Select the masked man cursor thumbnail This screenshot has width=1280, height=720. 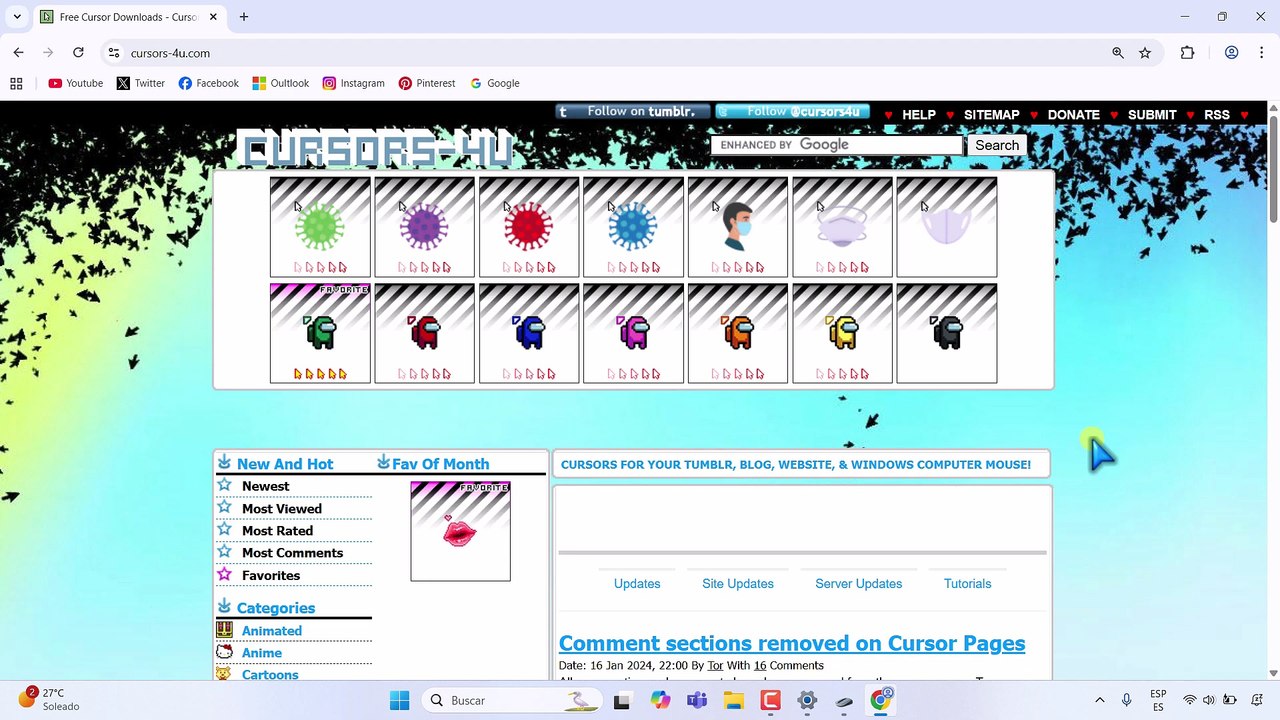coord(738,227)
